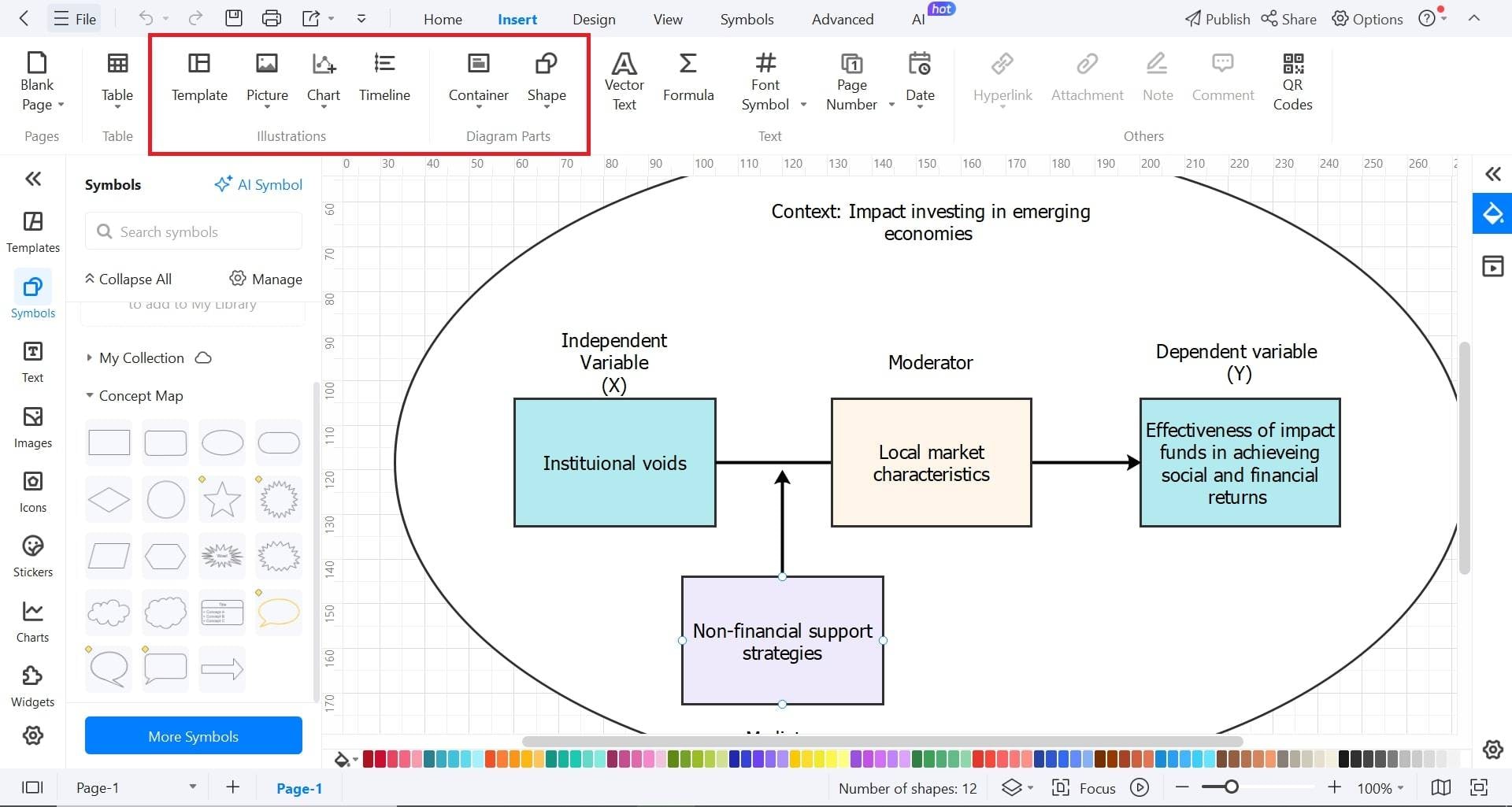Image resolution: width=1512 pixels, height=807 pixels.
Task: Switch to the Symbols ribbon tab
Action: pyautogui.click(x=747, y=19)
